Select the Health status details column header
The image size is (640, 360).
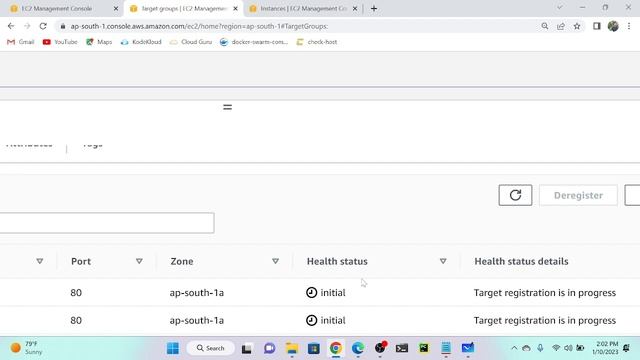click(521, 261)
